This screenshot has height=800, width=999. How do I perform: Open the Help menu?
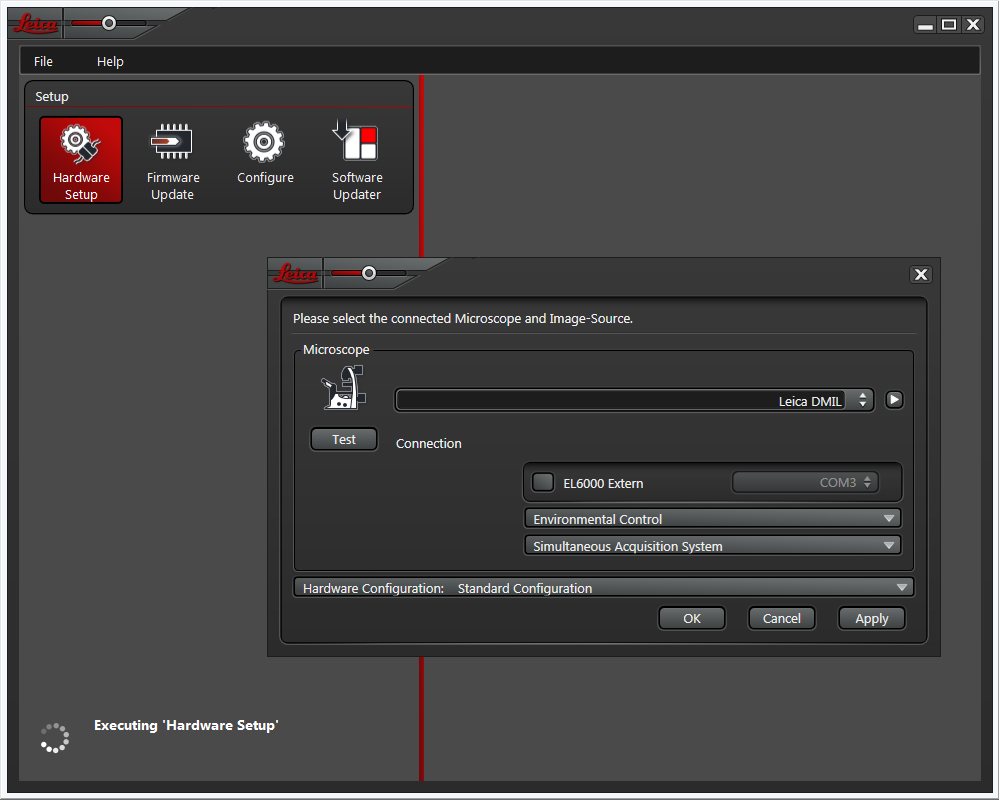point(110,62)
